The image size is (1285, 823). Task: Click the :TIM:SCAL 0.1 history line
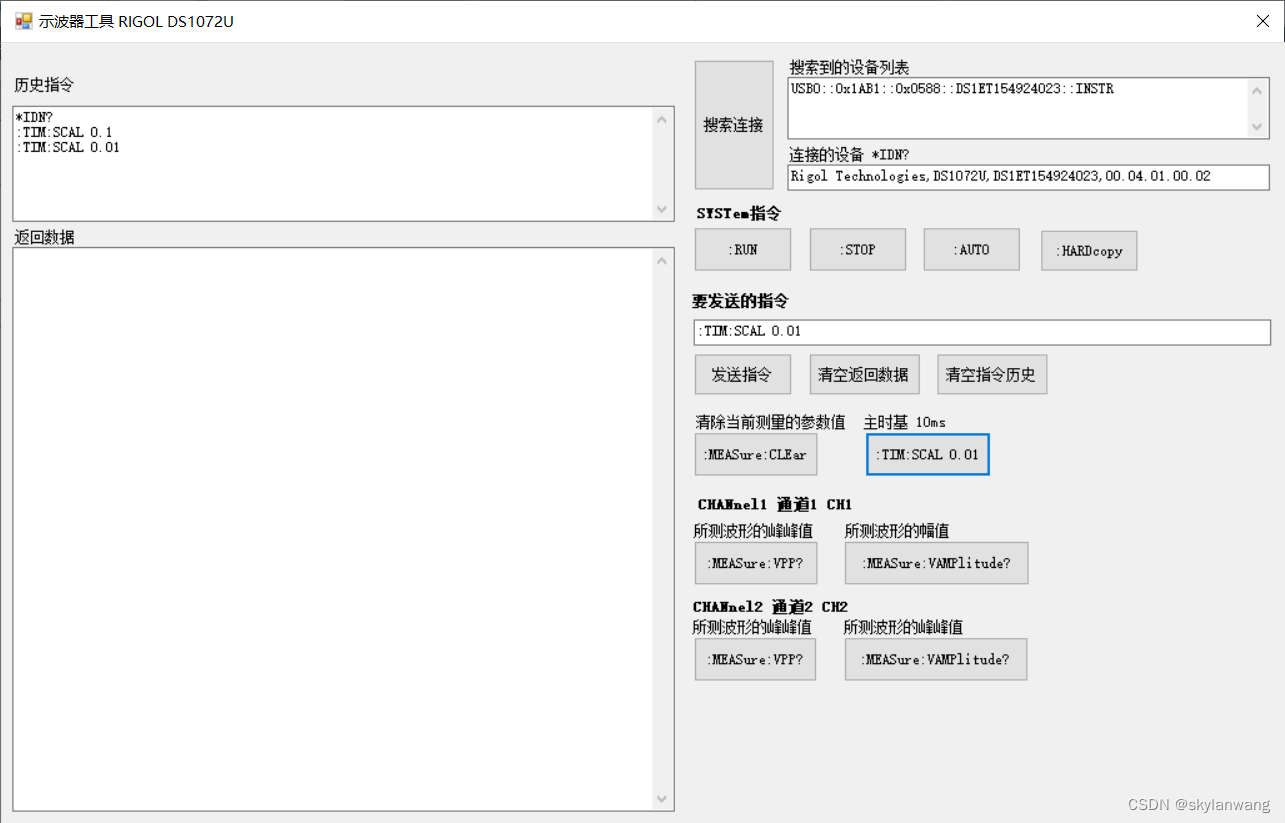pyautogui.click(x=64, y=132)
